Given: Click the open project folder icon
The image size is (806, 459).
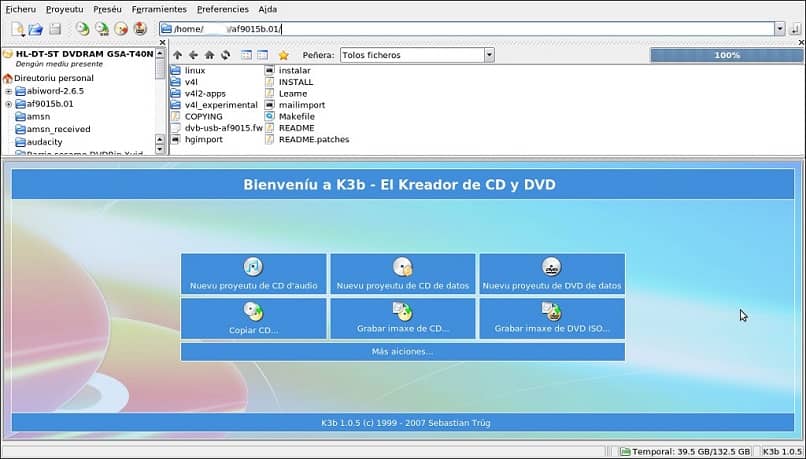Looking at the screenshot, I should pyautogui.click(x=35, y=29).
